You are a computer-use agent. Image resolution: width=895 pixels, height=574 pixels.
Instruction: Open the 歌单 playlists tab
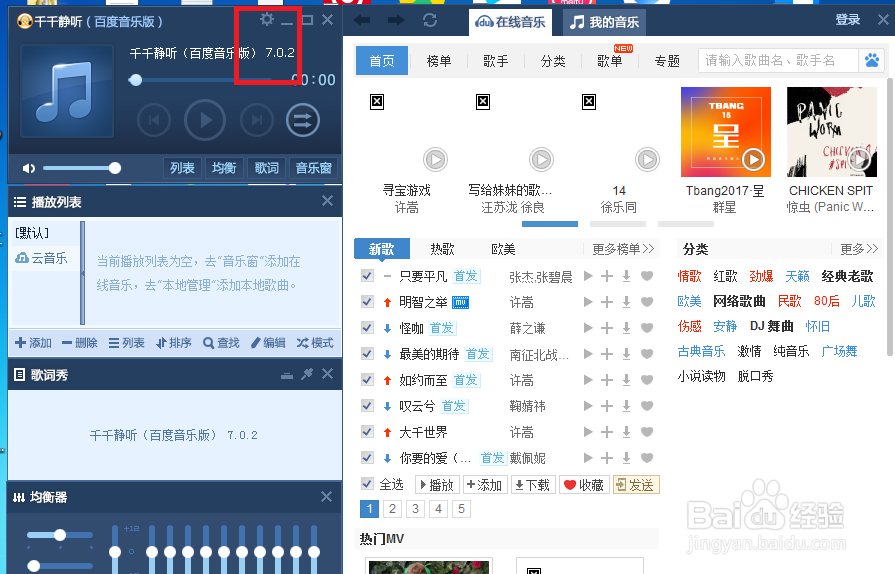[x=610, y=60]
